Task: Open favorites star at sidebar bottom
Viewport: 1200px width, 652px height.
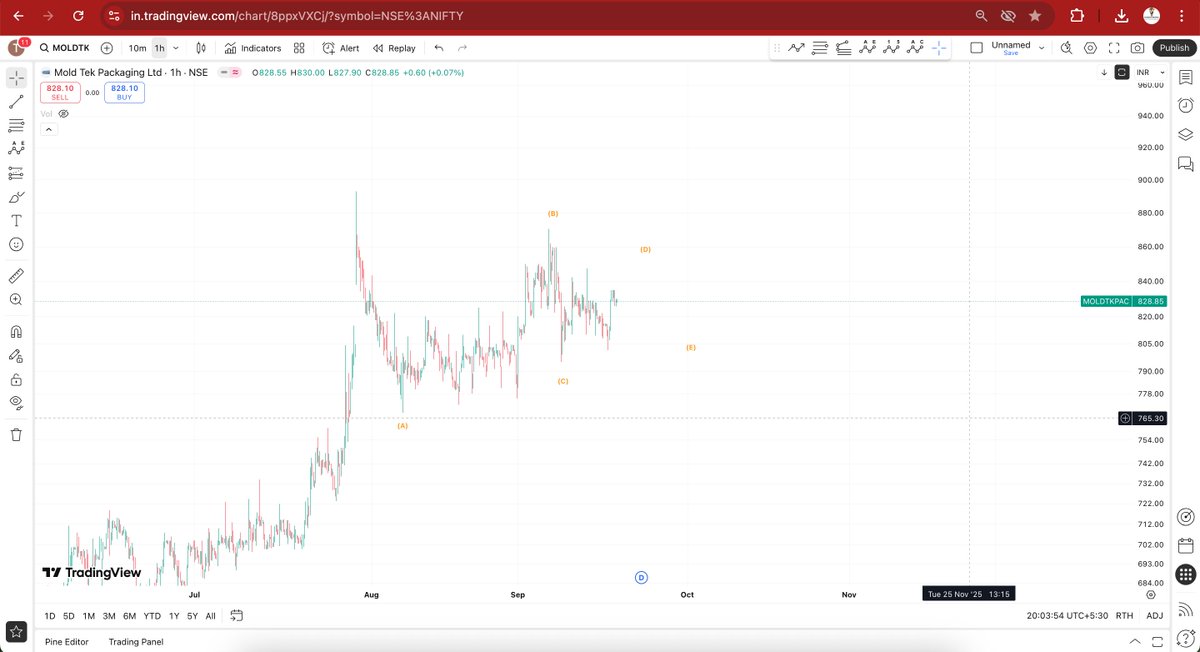Action: click(x=17, y=631)
